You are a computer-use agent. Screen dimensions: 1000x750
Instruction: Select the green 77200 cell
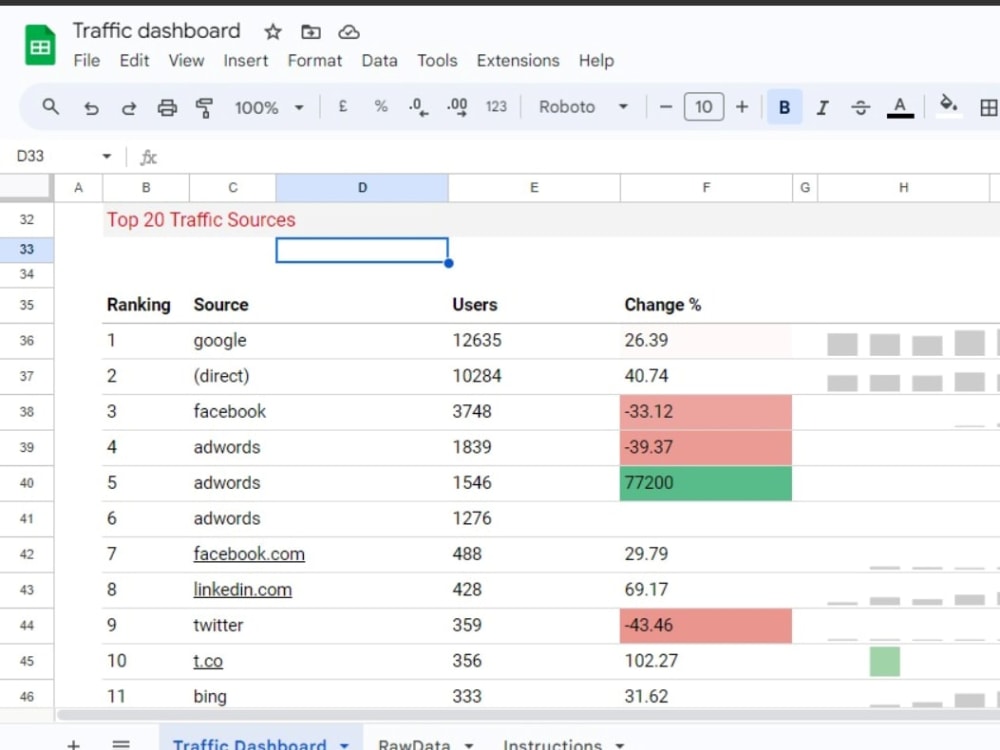pos(706,483)
